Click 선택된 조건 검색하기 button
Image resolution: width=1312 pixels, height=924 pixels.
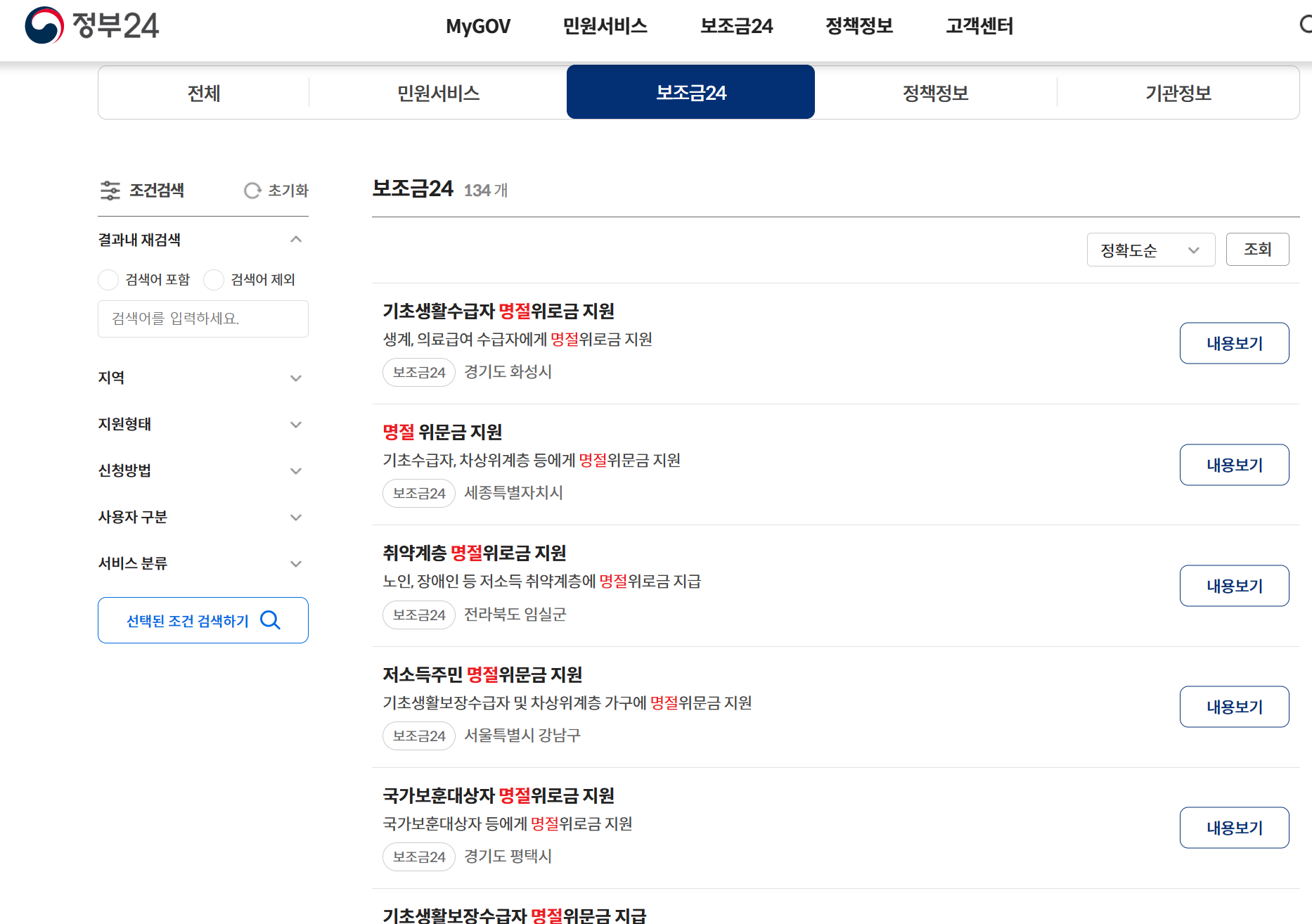(x=203, y=620)
